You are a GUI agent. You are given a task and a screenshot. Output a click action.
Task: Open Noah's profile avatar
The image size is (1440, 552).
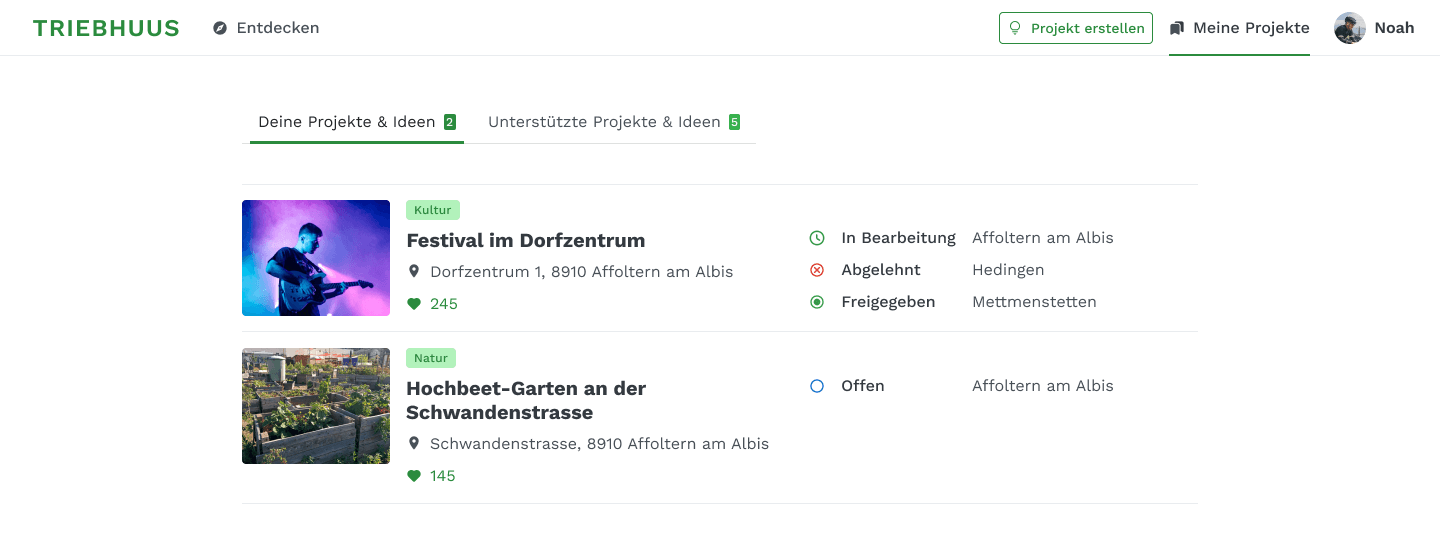click(x=1349, y=28)
